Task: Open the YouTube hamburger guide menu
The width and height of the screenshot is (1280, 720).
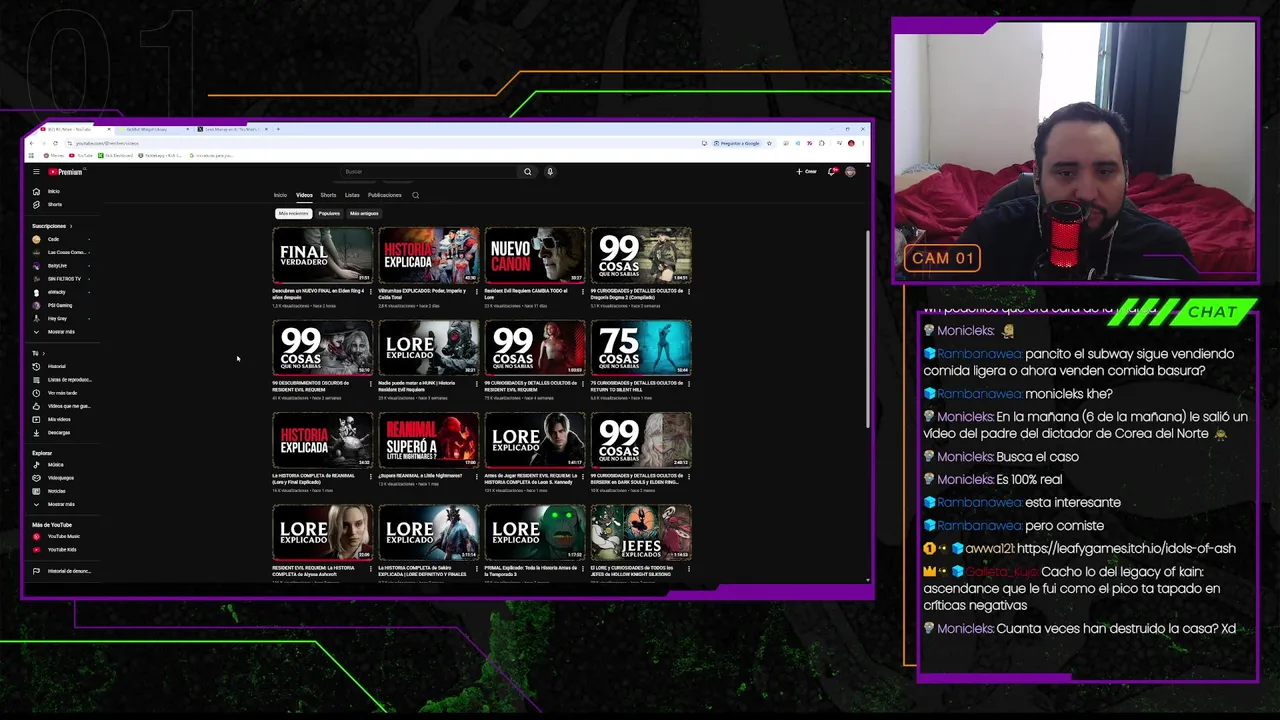Action: (x=36, y=172)
